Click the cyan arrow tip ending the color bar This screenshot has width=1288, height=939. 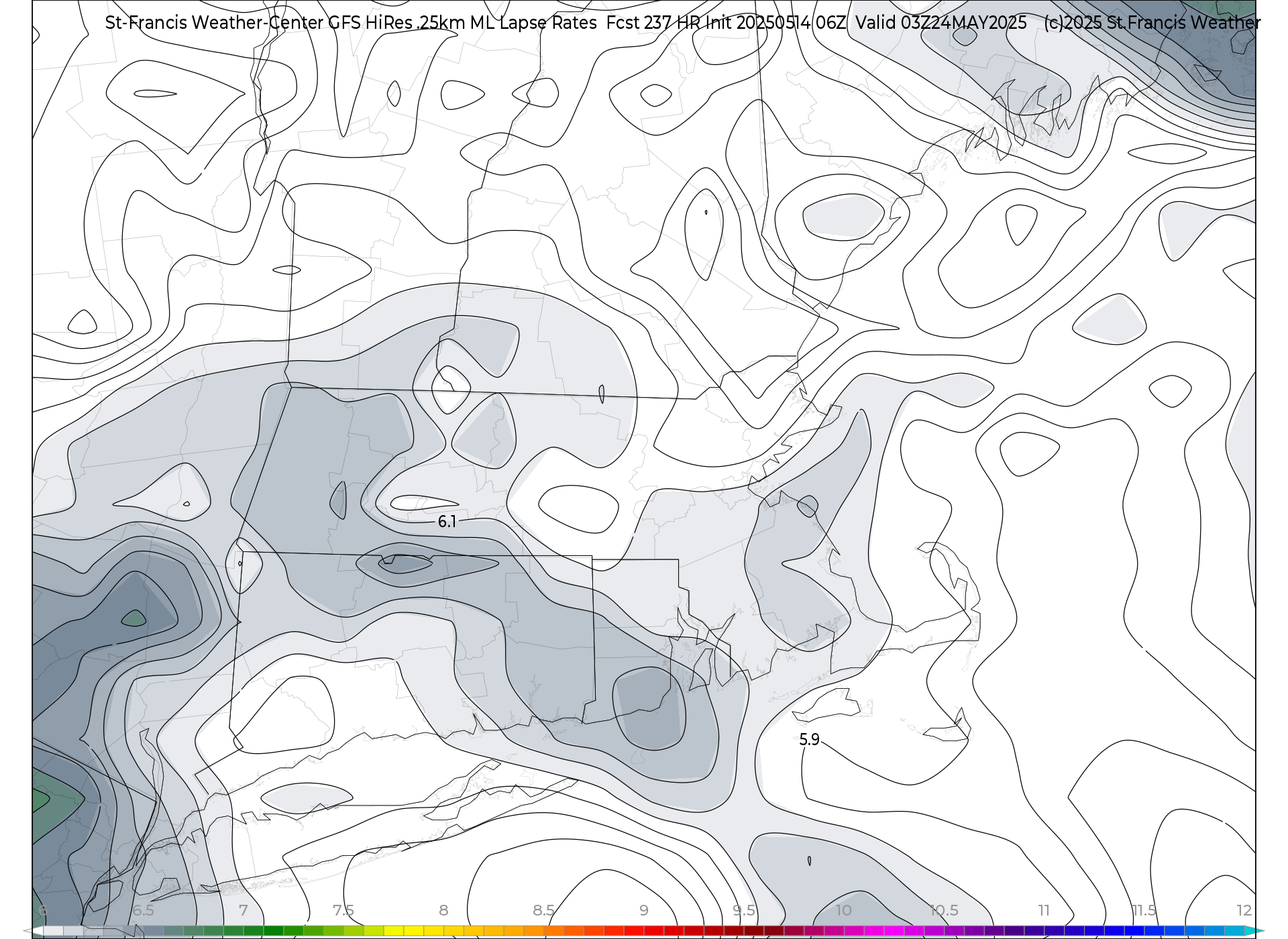coord(1253,931)
